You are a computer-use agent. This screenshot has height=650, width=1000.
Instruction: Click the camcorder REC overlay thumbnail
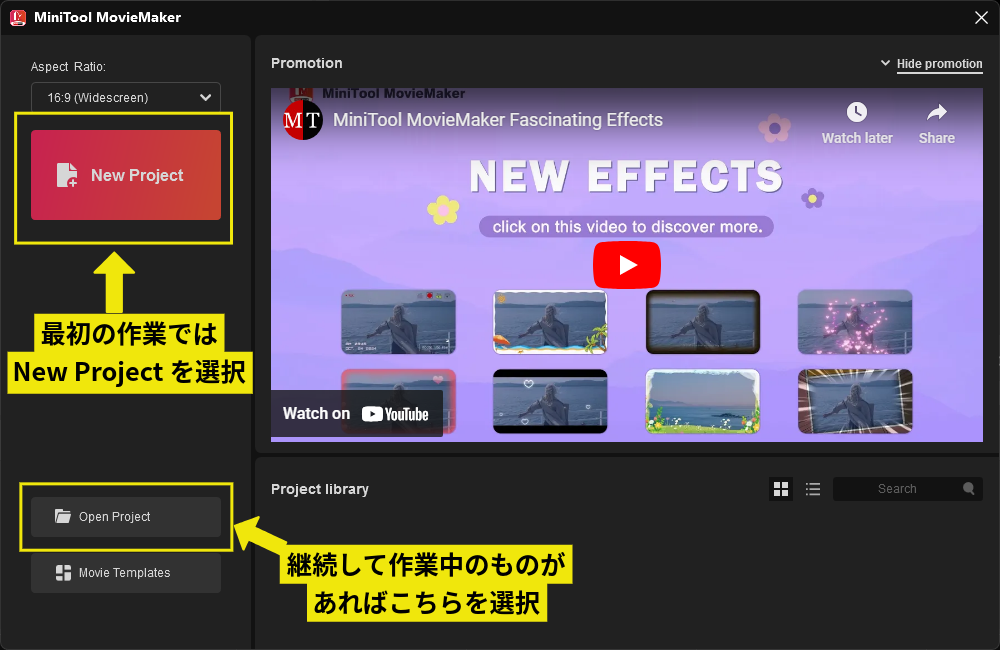[x=399, y=322]
